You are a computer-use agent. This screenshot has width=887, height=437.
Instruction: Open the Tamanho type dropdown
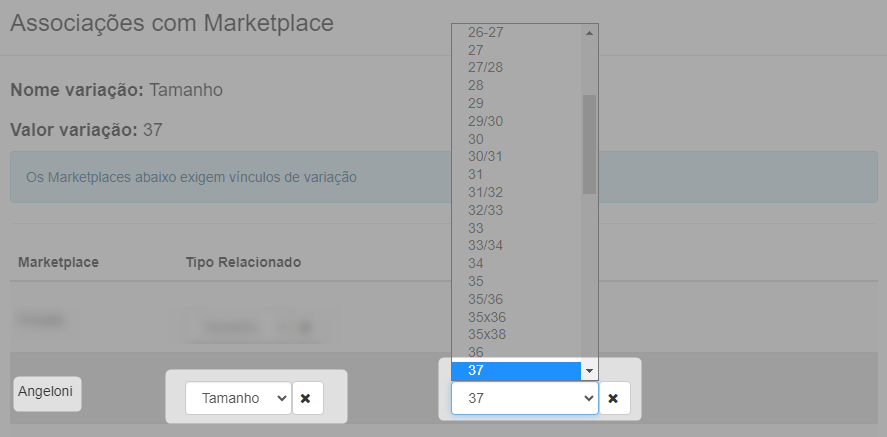click(238, 398)
